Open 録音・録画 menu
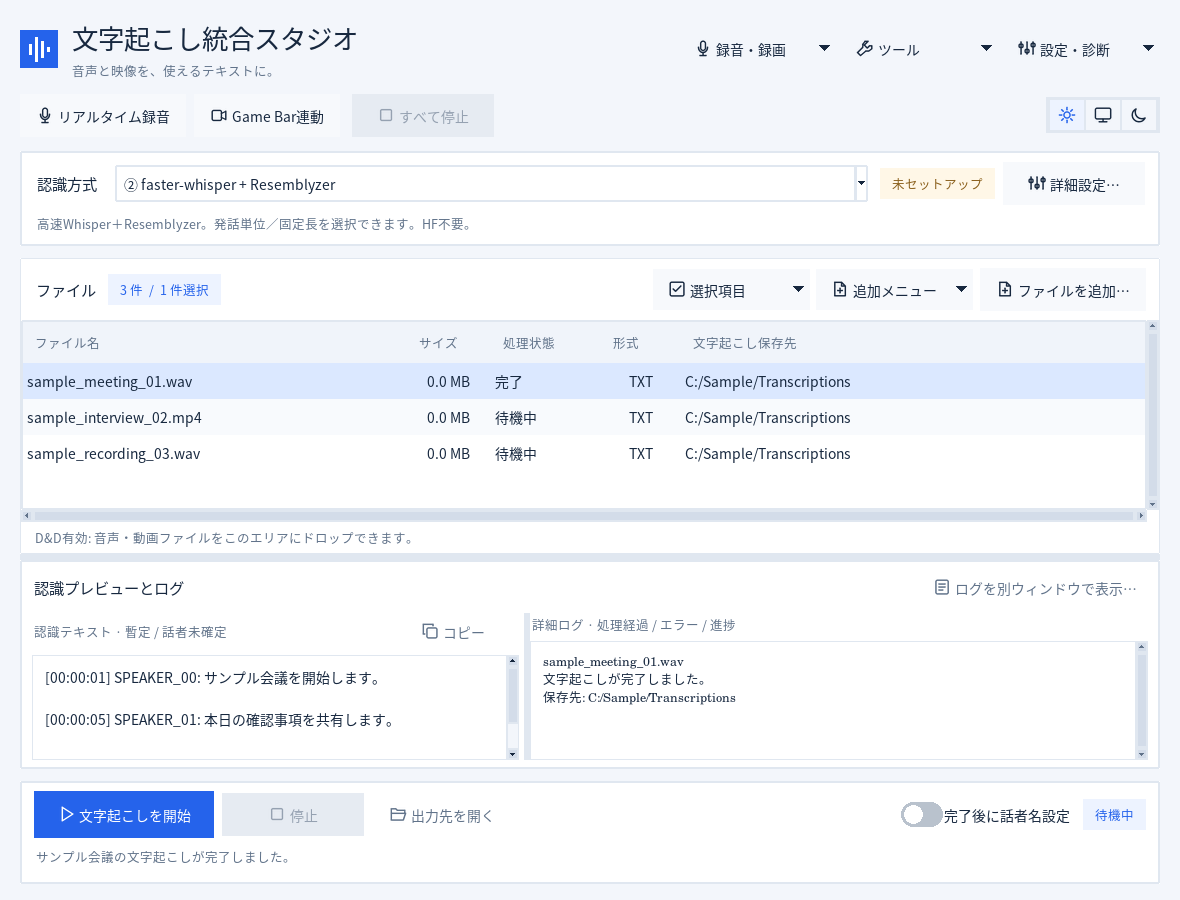This screenshot has width=1180, height=900. [x=741, y=50]
